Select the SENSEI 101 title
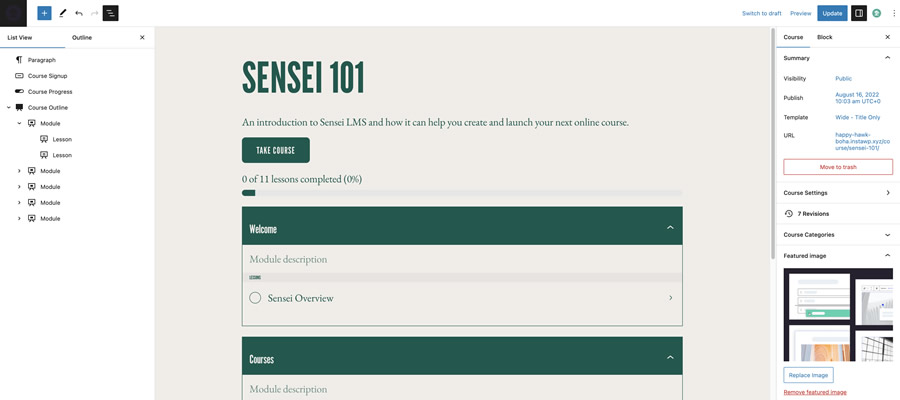Viewport: 900px width, 400px height. [x=304, y=77]
